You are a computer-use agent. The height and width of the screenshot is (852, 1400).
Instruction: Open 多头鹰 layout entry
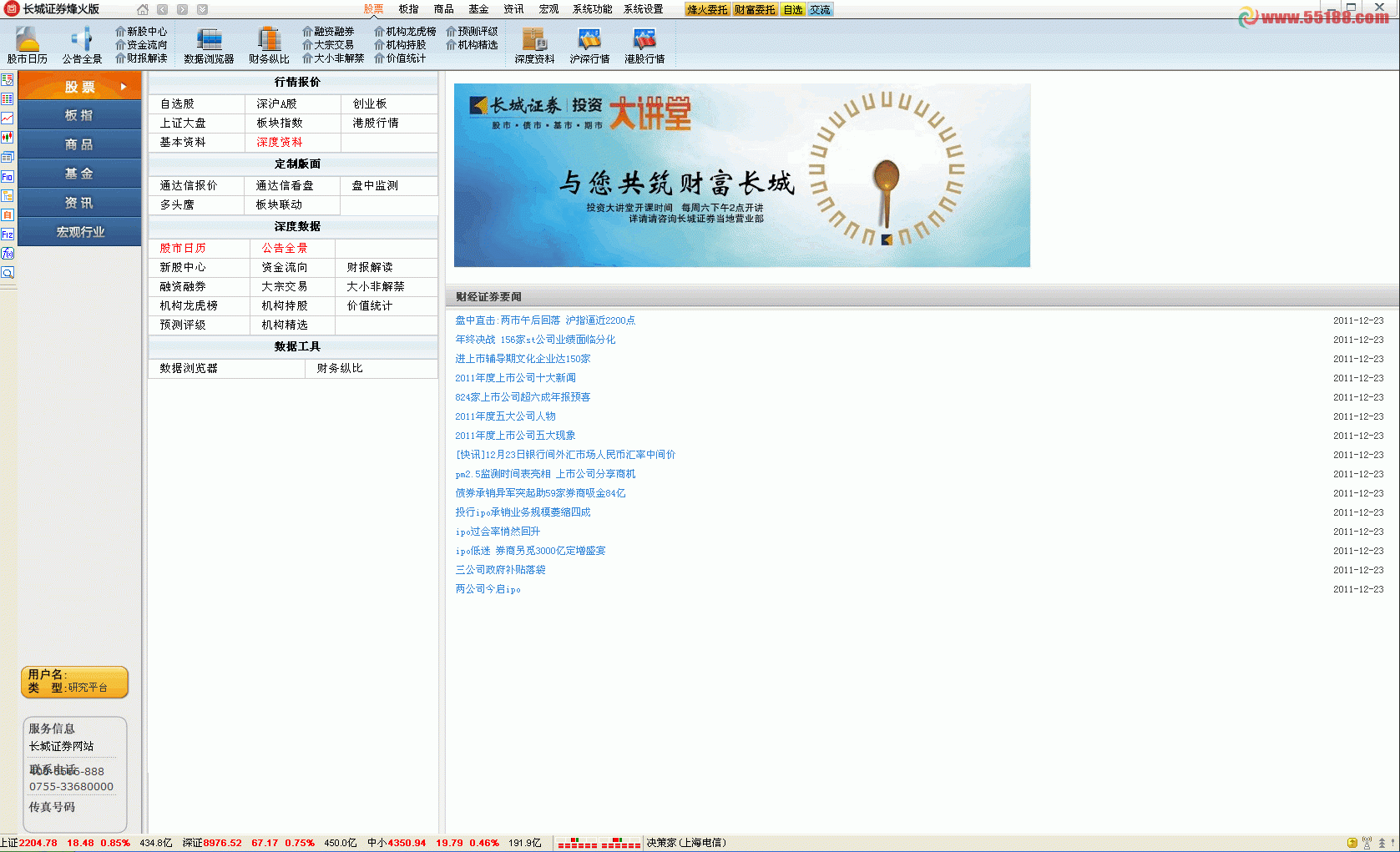point(177,204)
